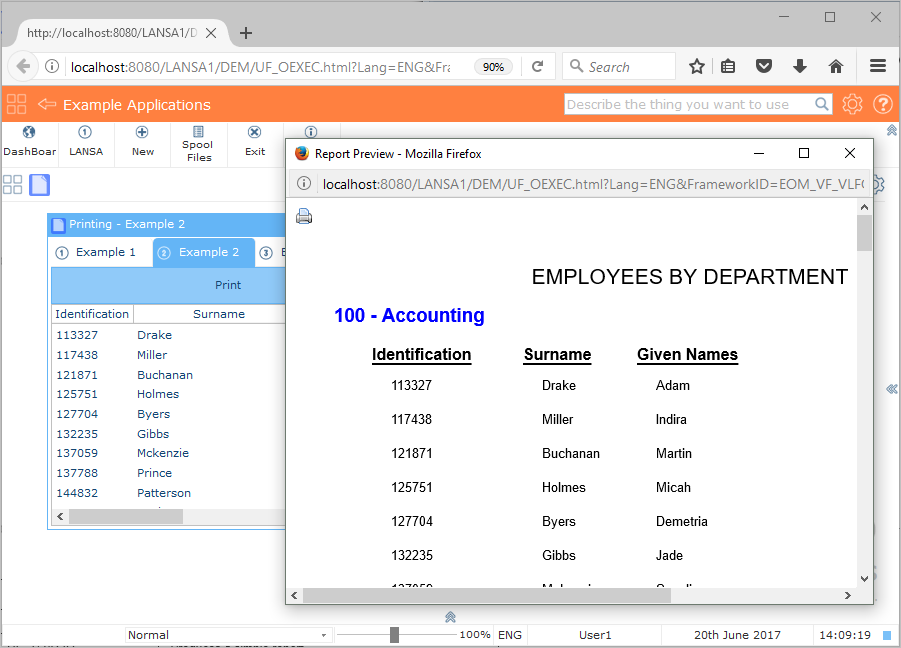The width and height of the screenshot is (901, 648).
Task: Adjust the zoom slider in status bar
Action: tap(395, 635)
